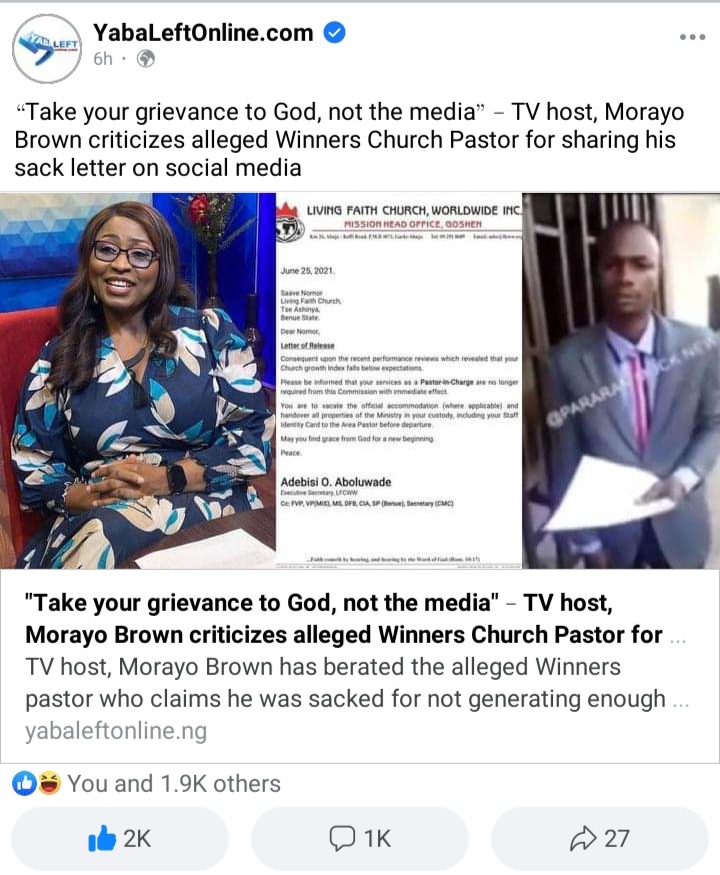
Task: Click the article description snippet text
Action: pos(346,682)
